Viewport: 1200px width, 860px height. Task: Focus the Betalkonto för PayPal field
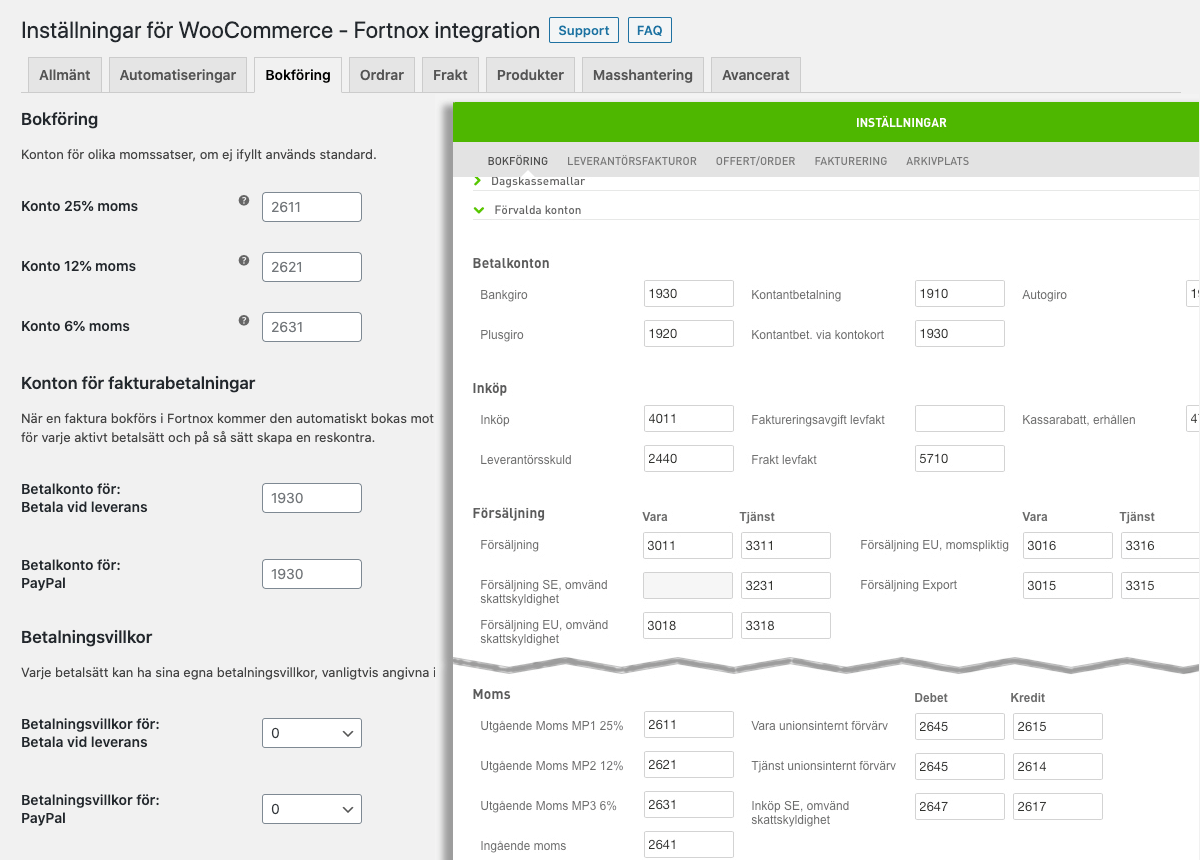pyautogui.click(x=311, y=574)
